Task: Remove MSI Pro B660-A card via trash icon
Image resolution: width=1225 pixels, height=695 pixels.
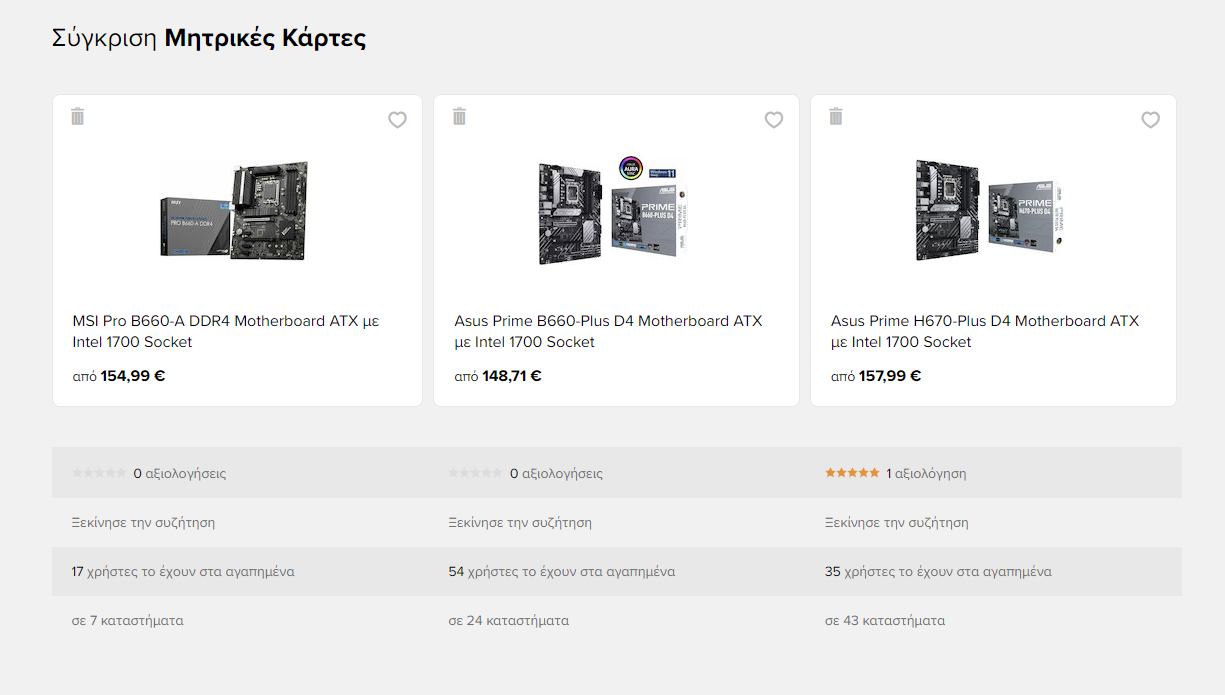Action: point(78,116)
